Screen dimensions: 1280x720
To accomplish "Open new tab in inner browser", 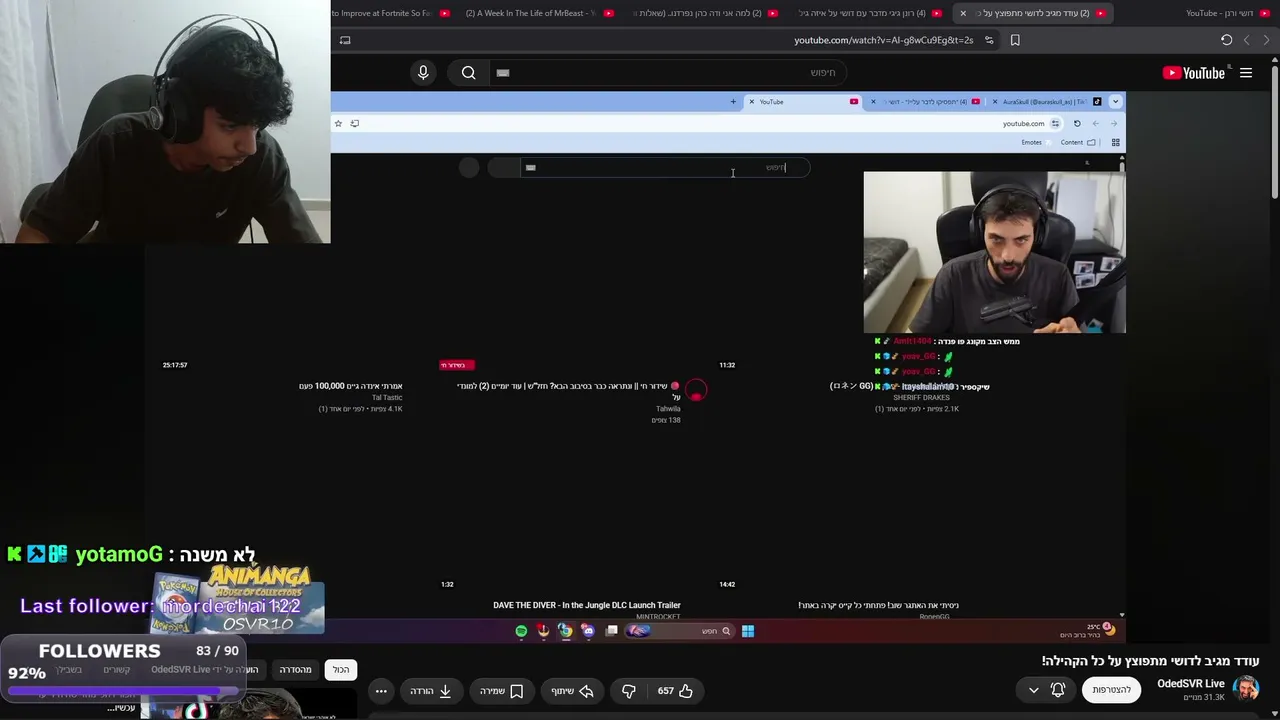I will click(x=733, y=101).
